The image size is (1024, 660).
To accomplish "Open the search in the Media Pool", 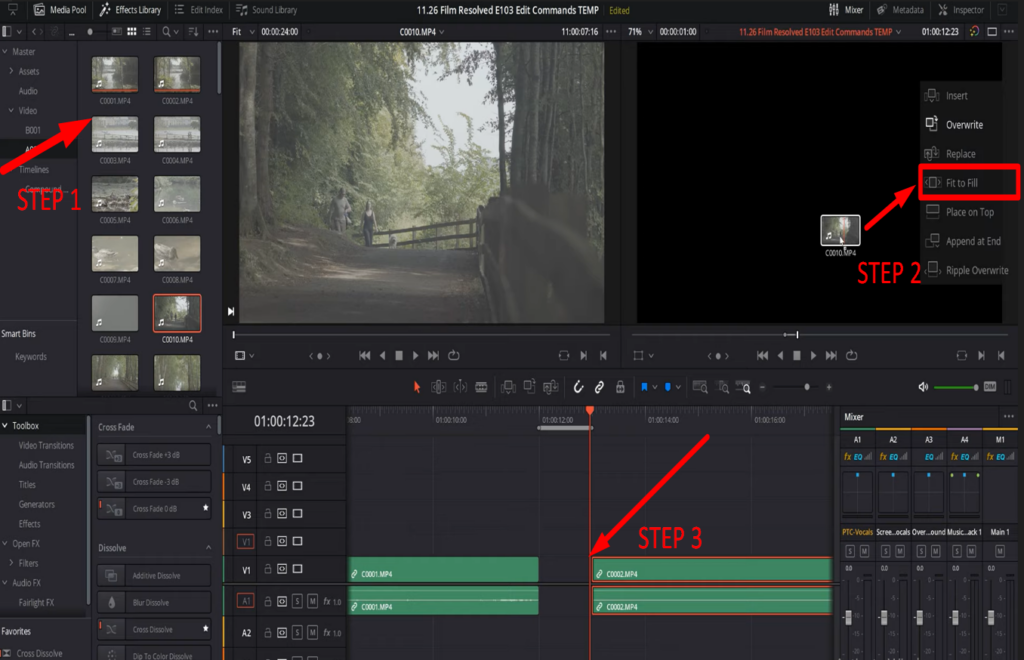I will 164,31.
